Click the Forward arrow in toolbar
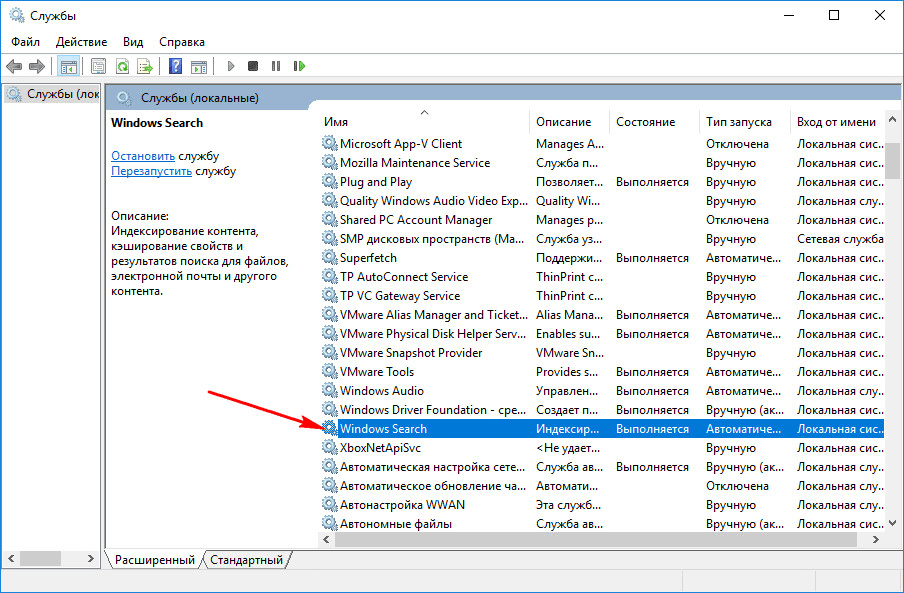 coord(37,66)
